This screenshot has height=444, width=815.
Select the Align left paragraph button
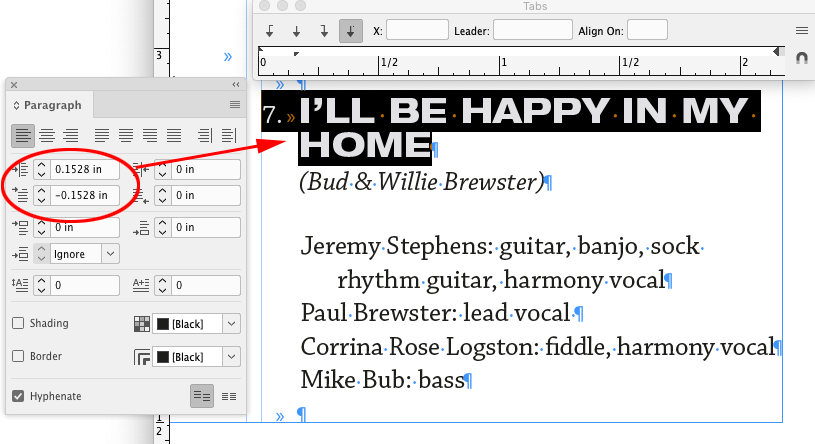point(23,136)
